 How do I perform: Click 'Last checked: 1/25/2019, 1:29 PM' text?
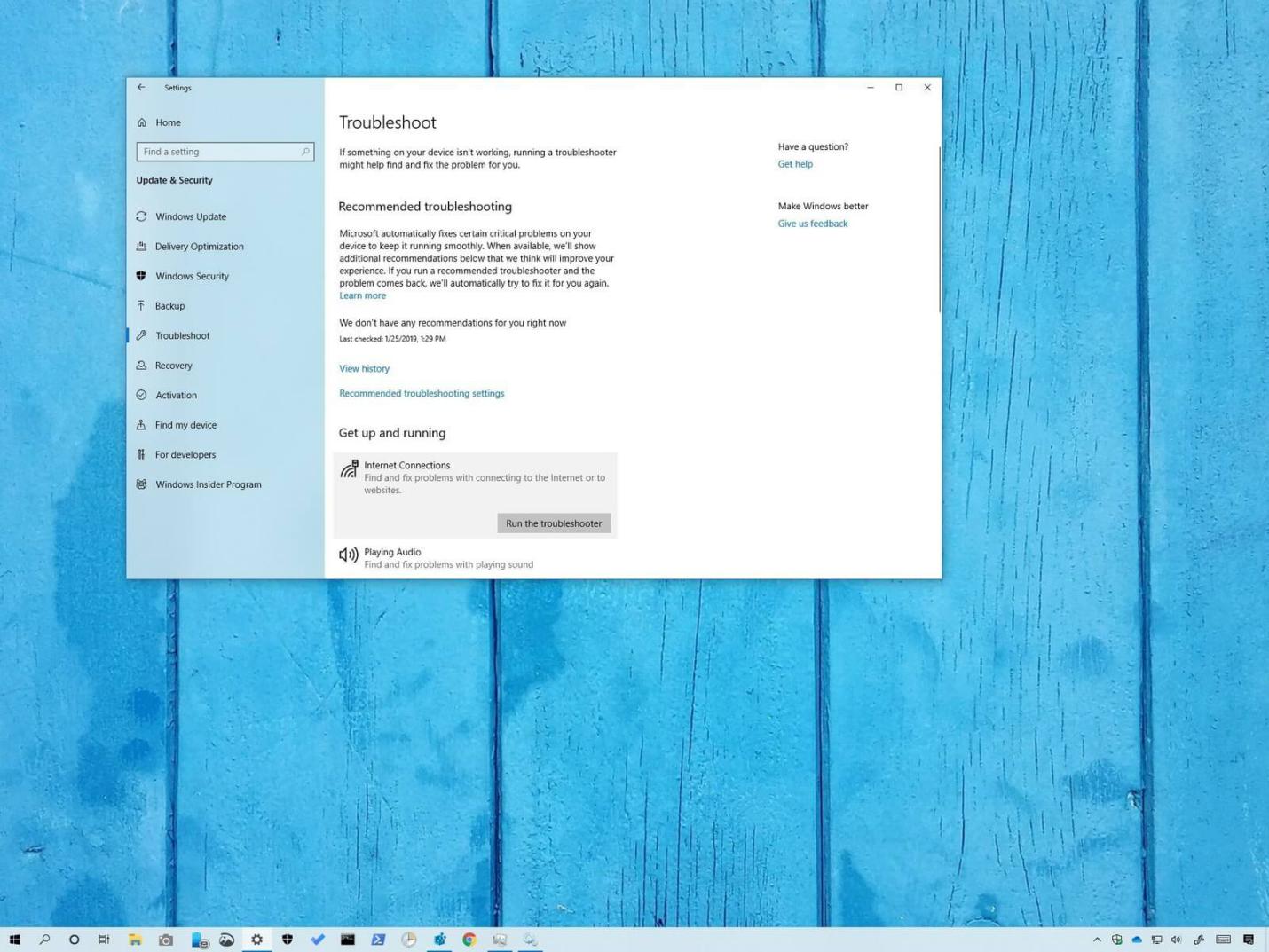point(392,339)
